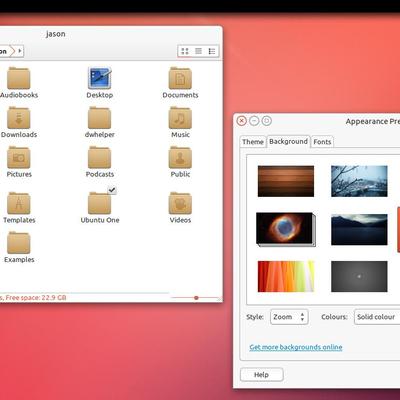Click the icon zoom slider handle
Image resolution: width=400 pixels, height=400 pixels.
[196, 298]
